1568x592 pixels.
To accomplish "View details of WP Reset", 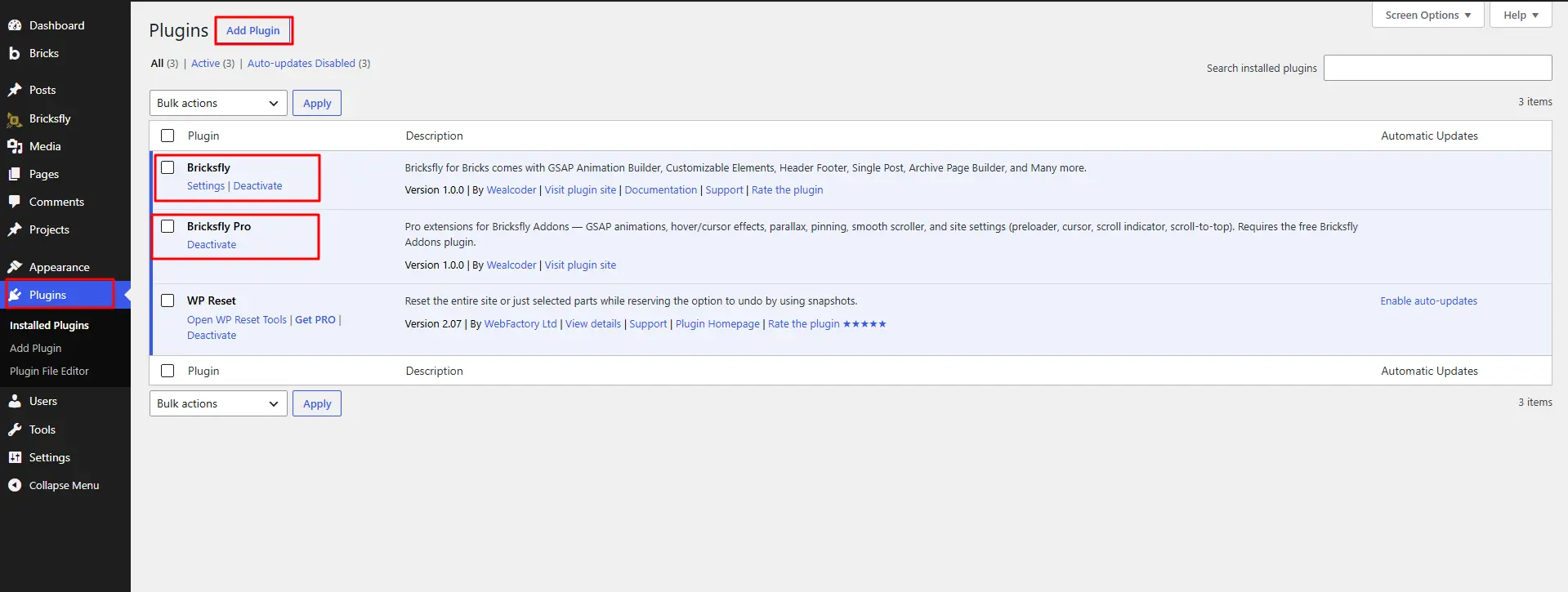I will point(593,324).
